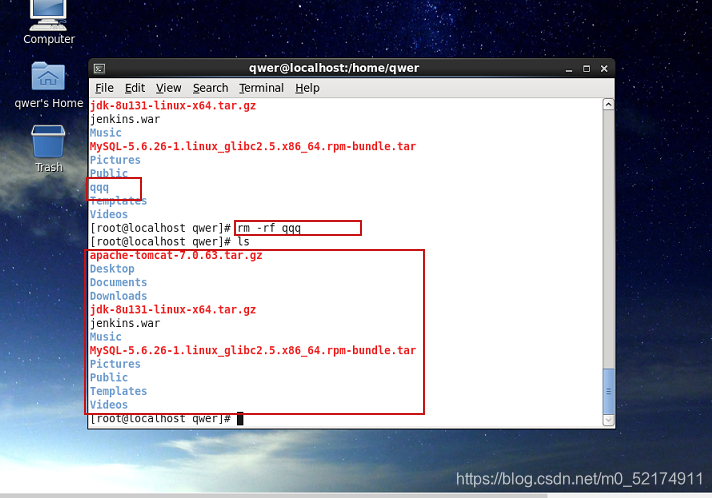
Task: Close the terminal window
Action: 604,69
